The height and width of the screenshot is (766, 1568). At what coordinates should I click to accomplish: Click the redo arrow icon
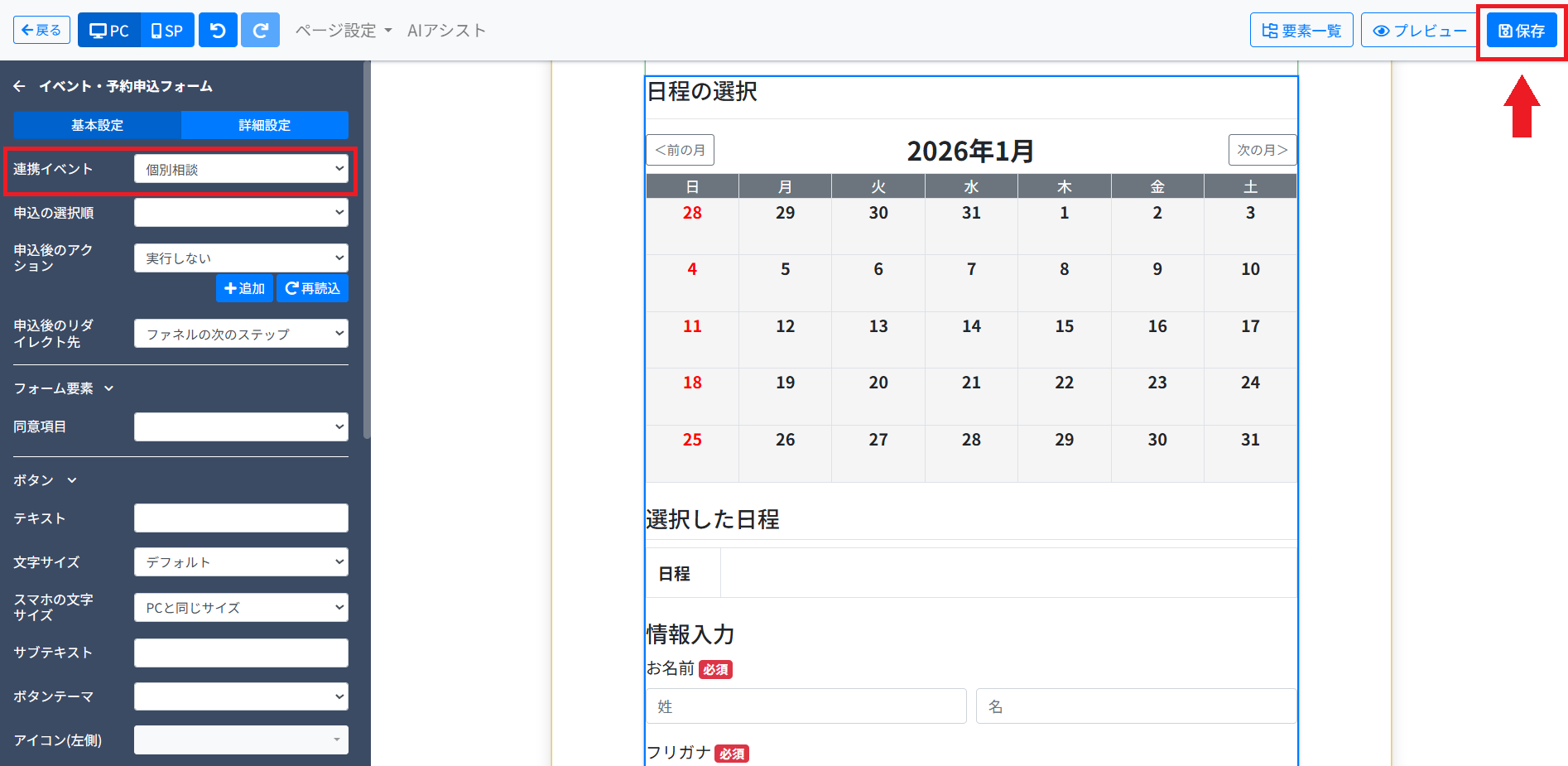(260, 31)
